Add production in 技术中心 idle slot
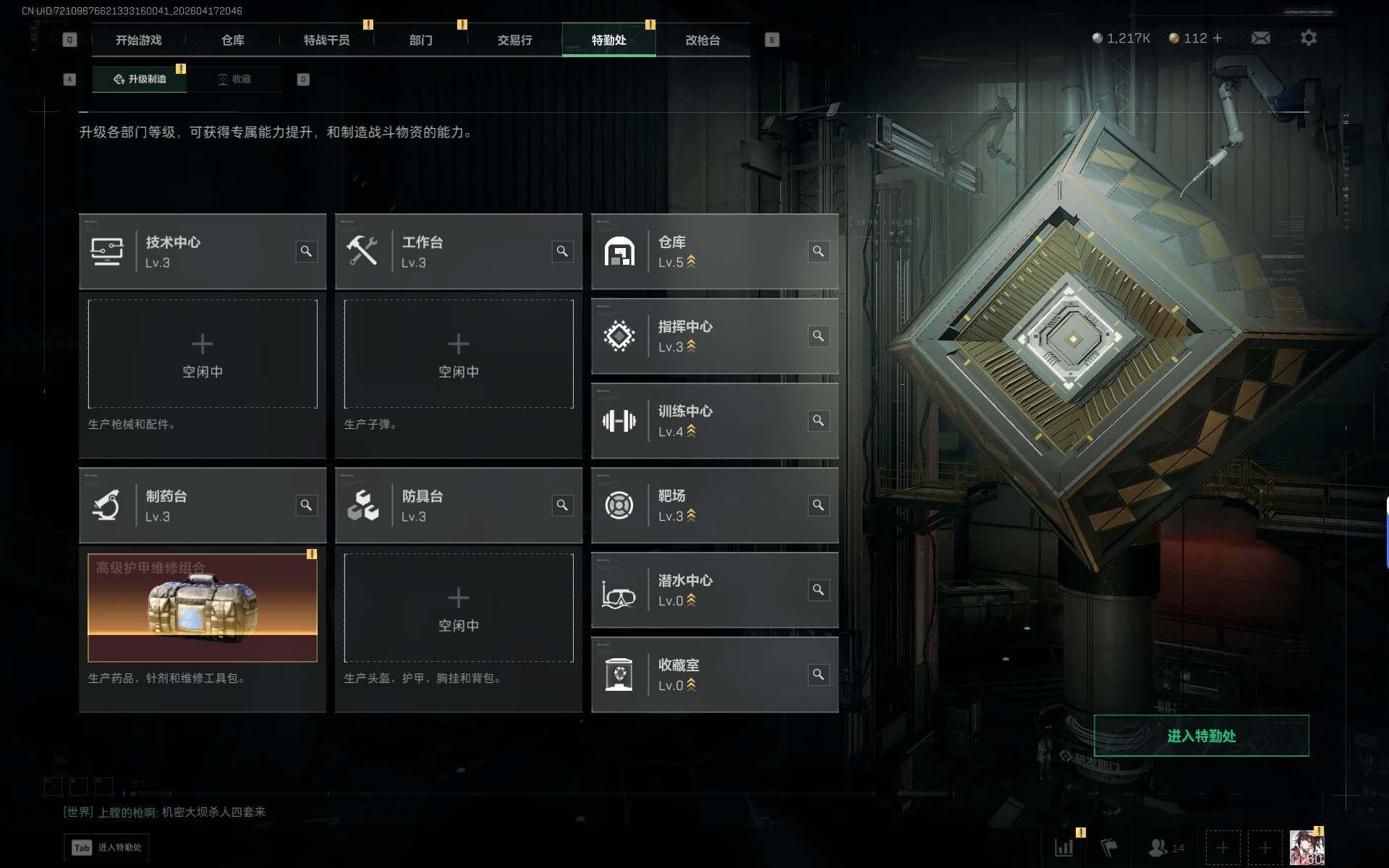This screenshot has width=1389, height=868. coord(203,354)
